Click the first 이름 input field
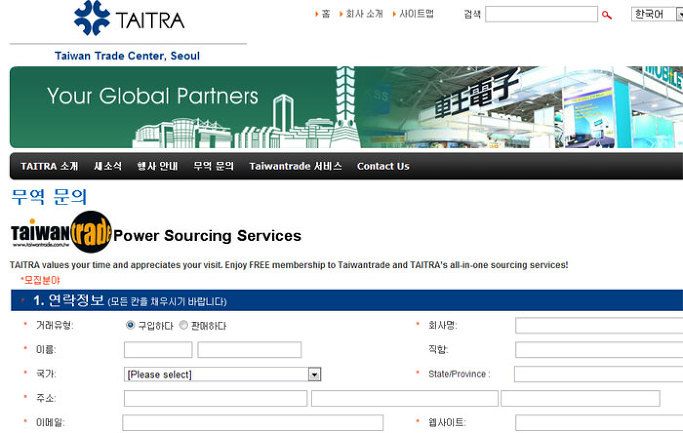This screenshot has width=683, height=433. point(158,350)
